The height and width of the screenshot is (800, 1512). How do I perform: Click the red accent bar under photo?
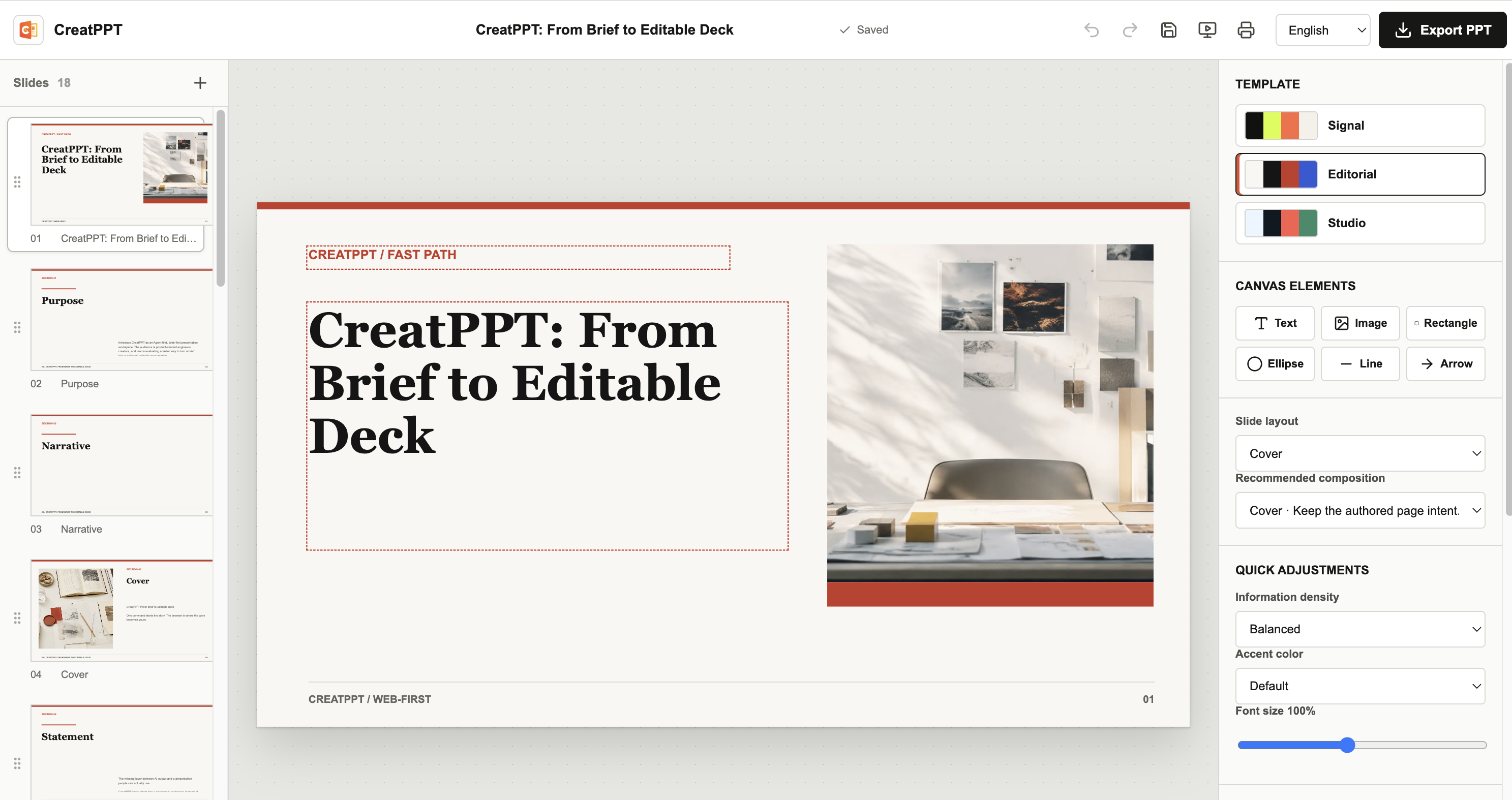[989, 594]
